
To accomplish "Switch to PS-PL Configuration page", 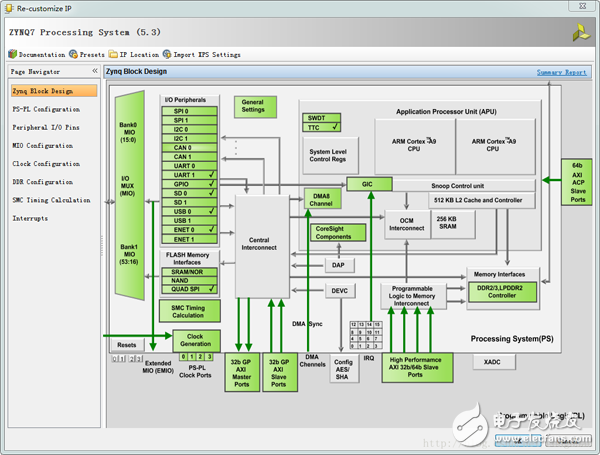I will (46, 109).
